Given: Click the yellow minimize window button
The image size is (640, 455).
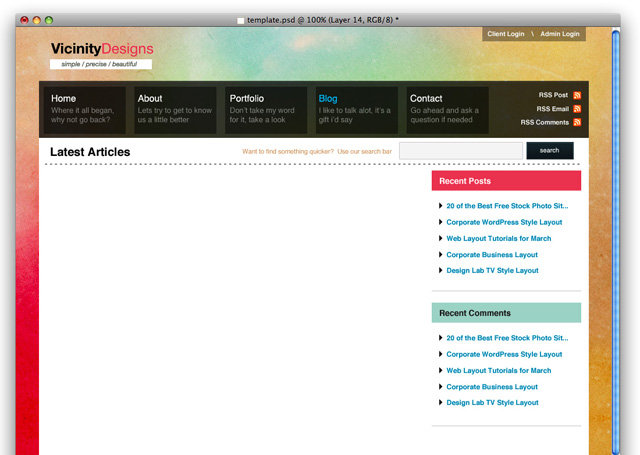Looking at the screenshot, I should [36, 20].
